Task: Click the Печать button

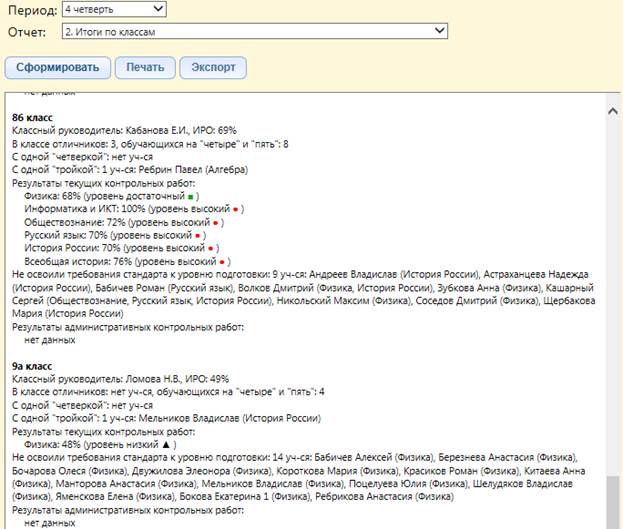Action: [145, 67]
